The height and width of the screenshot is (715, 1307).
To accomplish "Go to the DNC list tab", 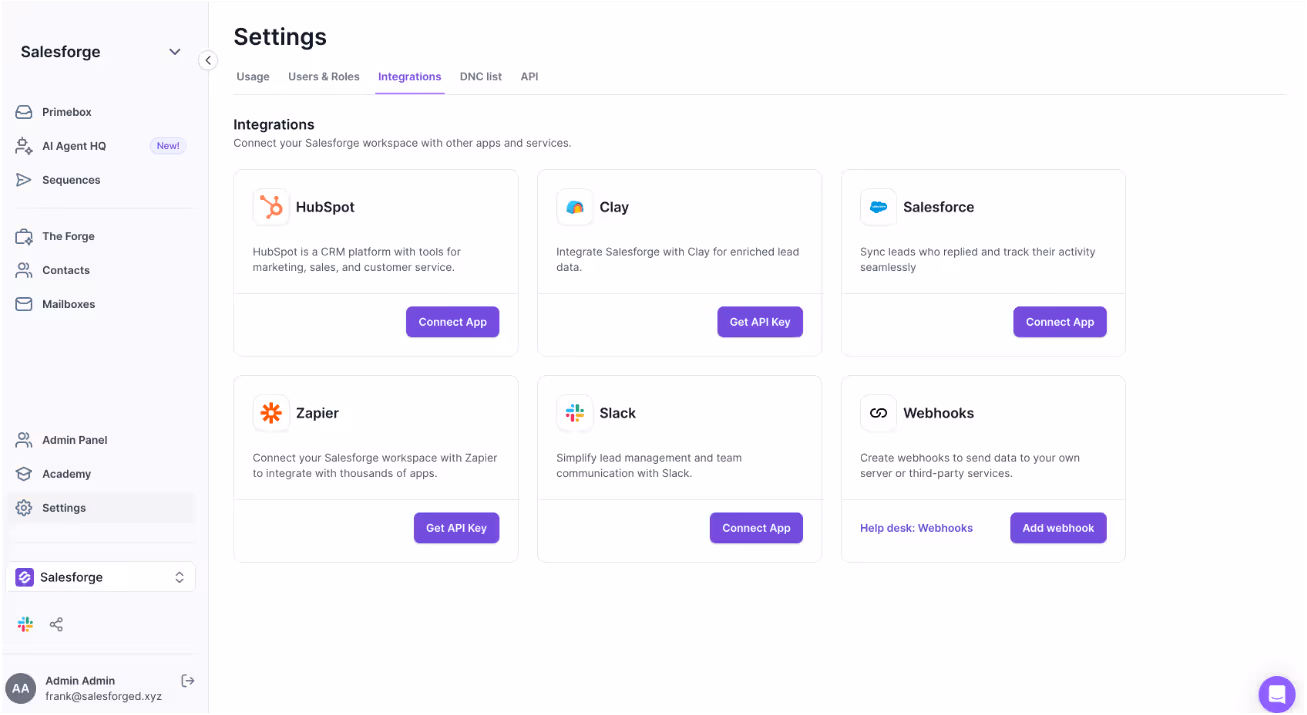I will [x=481, y=76].
